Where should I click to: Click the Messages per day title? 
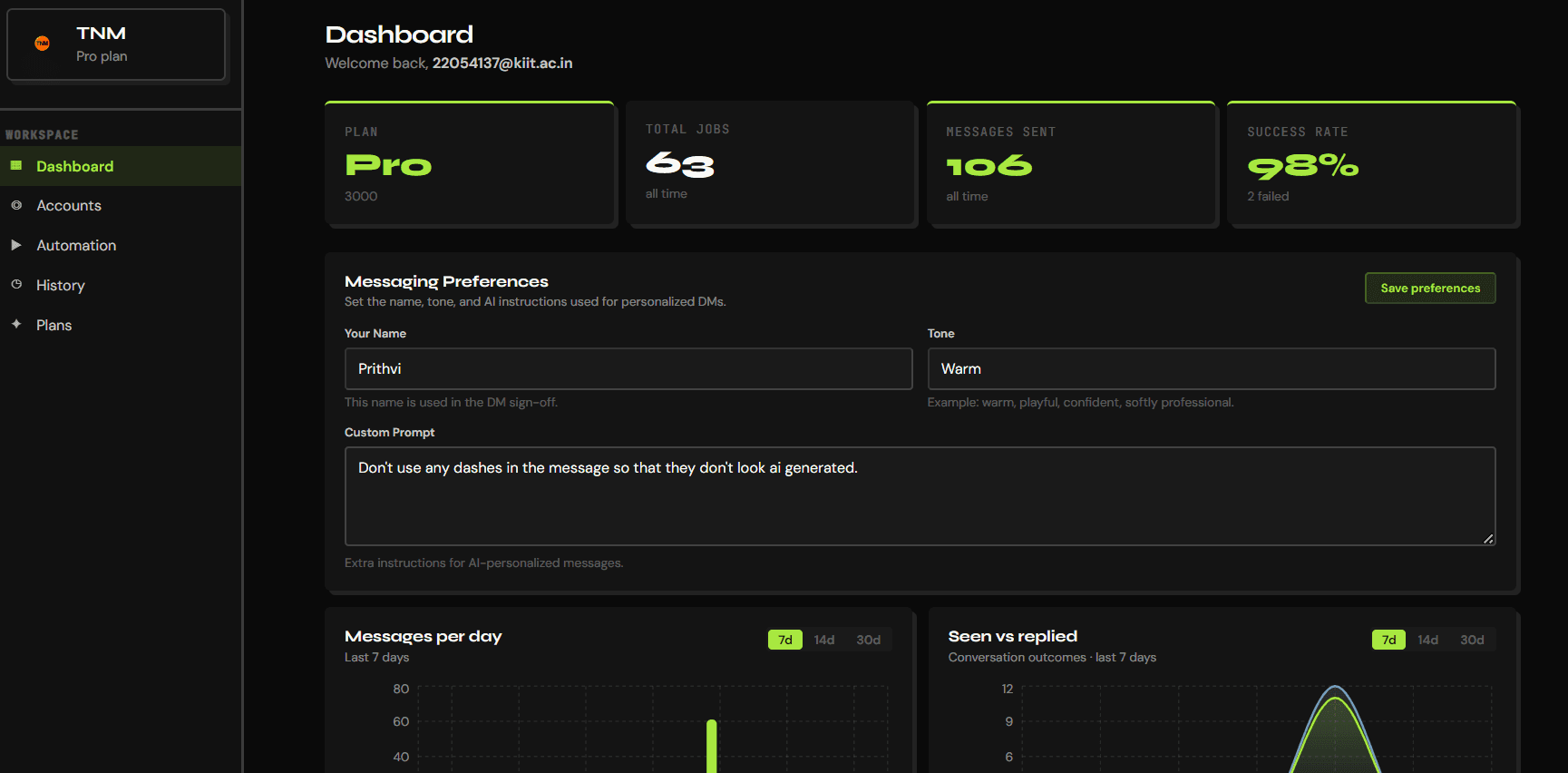click(423, 636)
